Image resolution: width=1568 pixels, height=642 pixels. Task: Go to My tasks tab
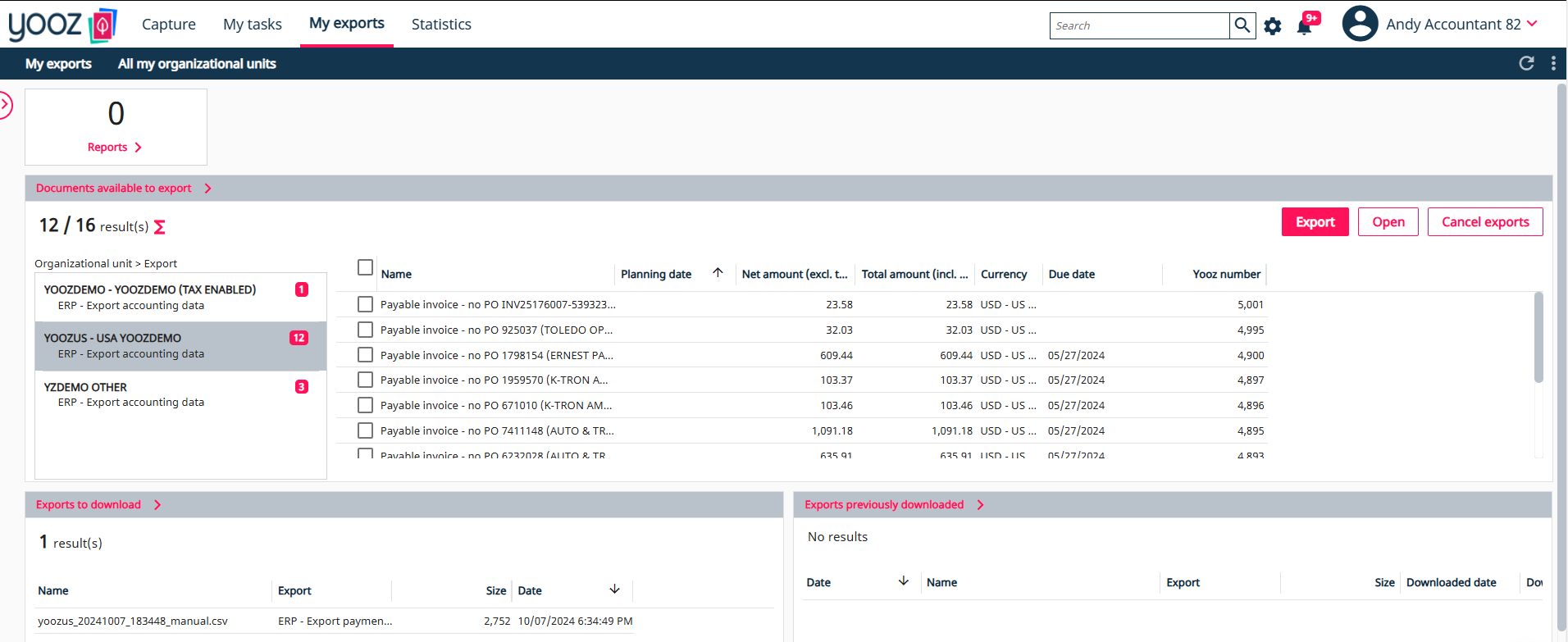point(253,25)
